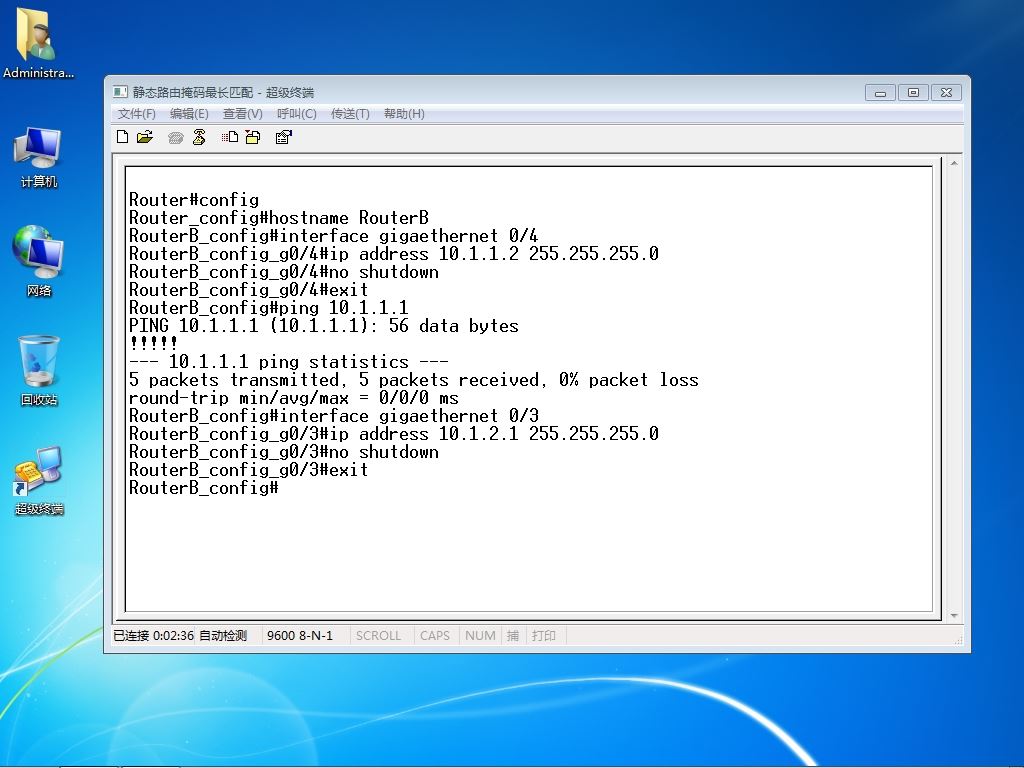The height and width of the screenshot is (768, 1024).
Task: Click the 捕 capture status indicator
Action: click(x=513, y=635)
